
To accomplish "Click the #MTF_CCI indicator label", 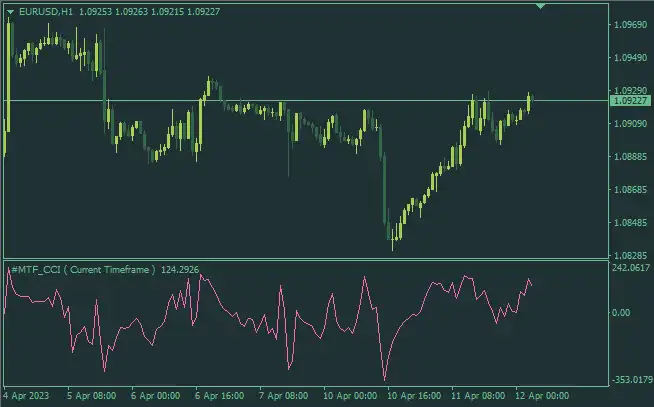I will coord(82,270).
